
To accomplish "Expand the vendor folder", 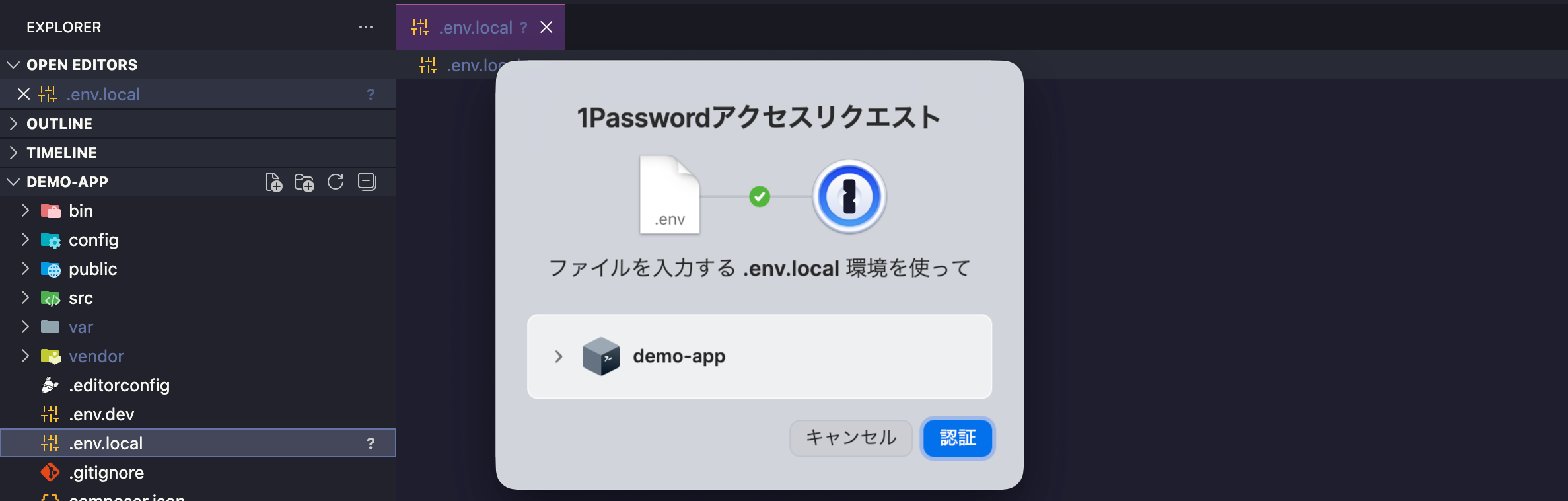I will click(96, 356).
